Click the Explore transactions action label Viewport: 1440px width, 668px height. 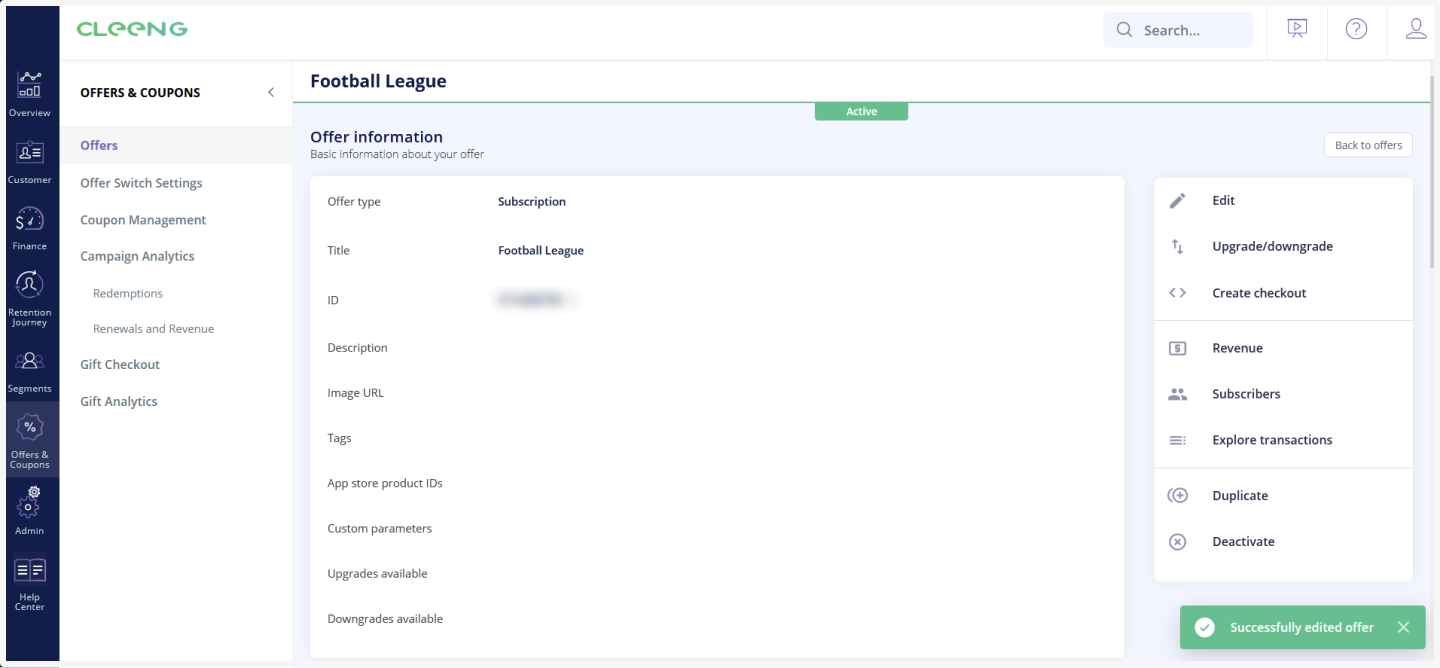(1272, 440)
